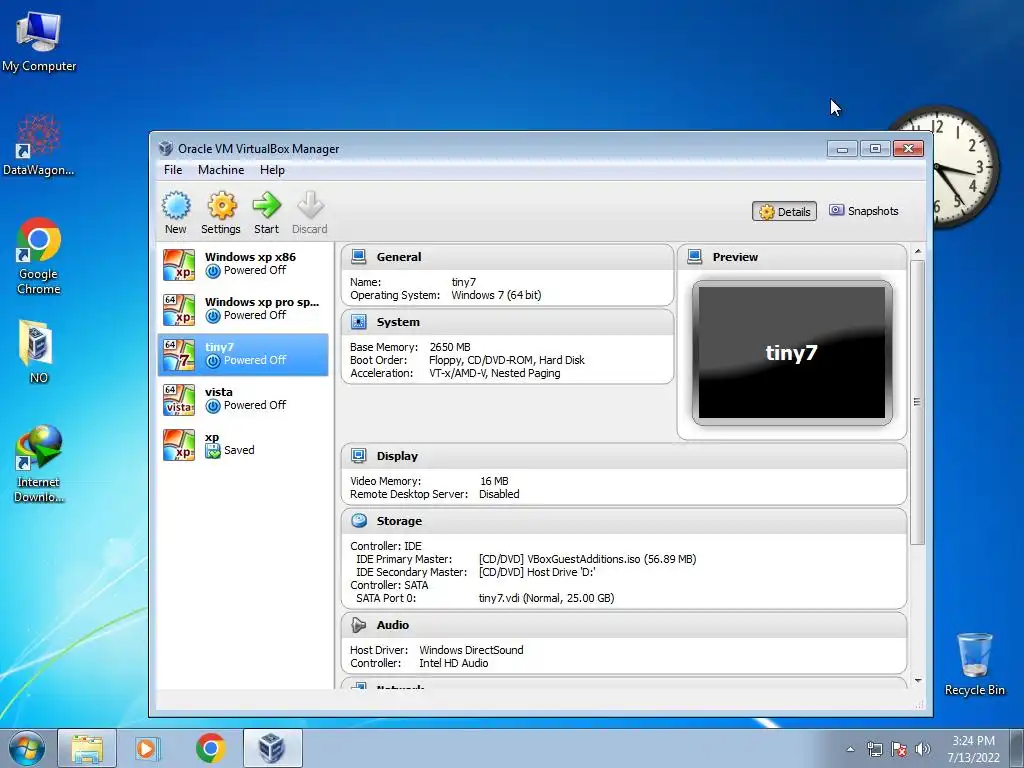Click the New virtual machine toolbar icon
The image size is (1024, 768).
[176, 206]
